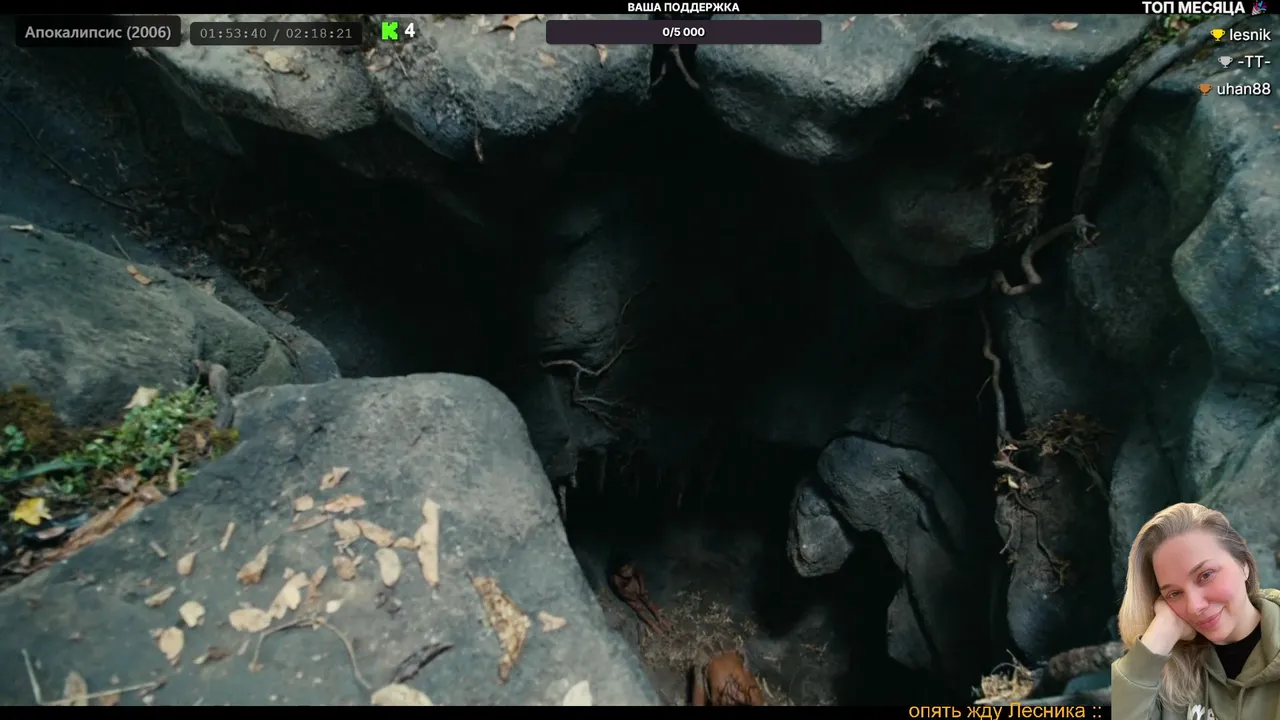
Task: Click the gold trophy icon next to lesnik
Action: point(1217,35)
